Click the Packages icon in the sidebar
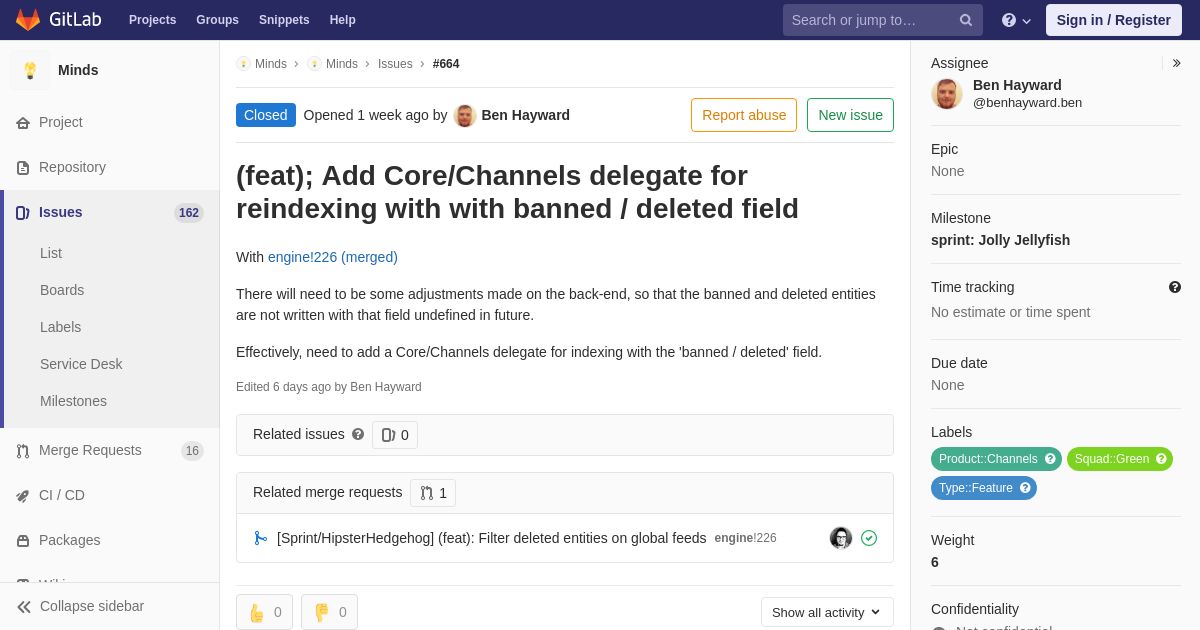1200x630 pixels. click(23, 541)
